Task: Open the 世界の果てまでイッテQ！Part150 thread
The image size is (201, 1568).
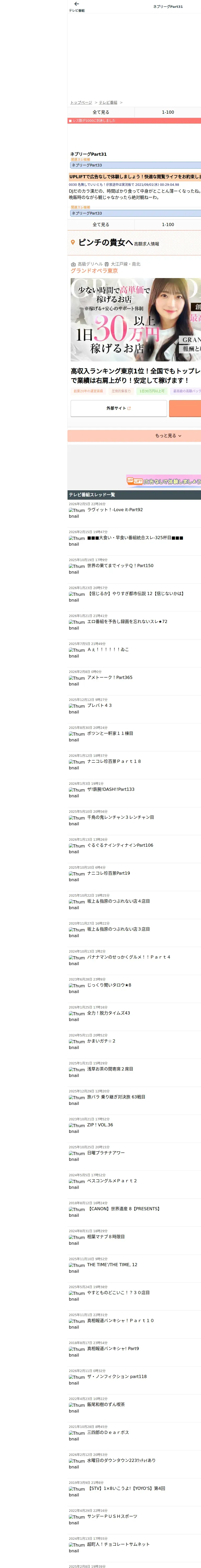Action: (120, 566)
